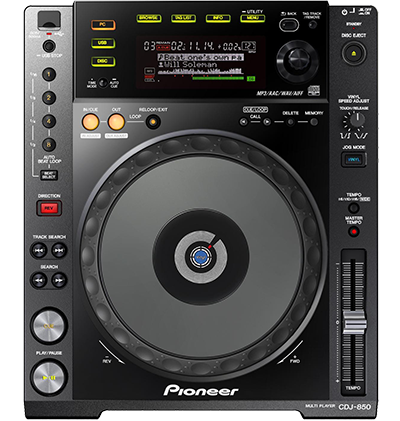
Task: Toggle the STANDBY power button
Action: [344, 12]
